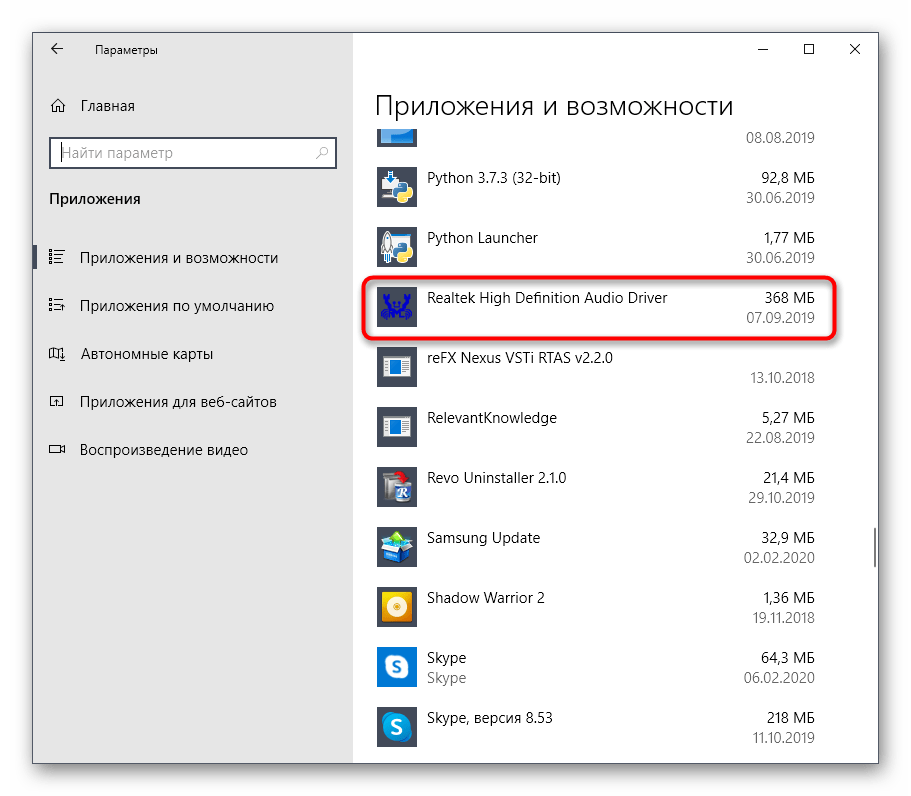This screenshot has width=911, height=796.
Task: Click the Приложения по умолчанию icon
Action: pyautogui.click(x=56, y=305)
